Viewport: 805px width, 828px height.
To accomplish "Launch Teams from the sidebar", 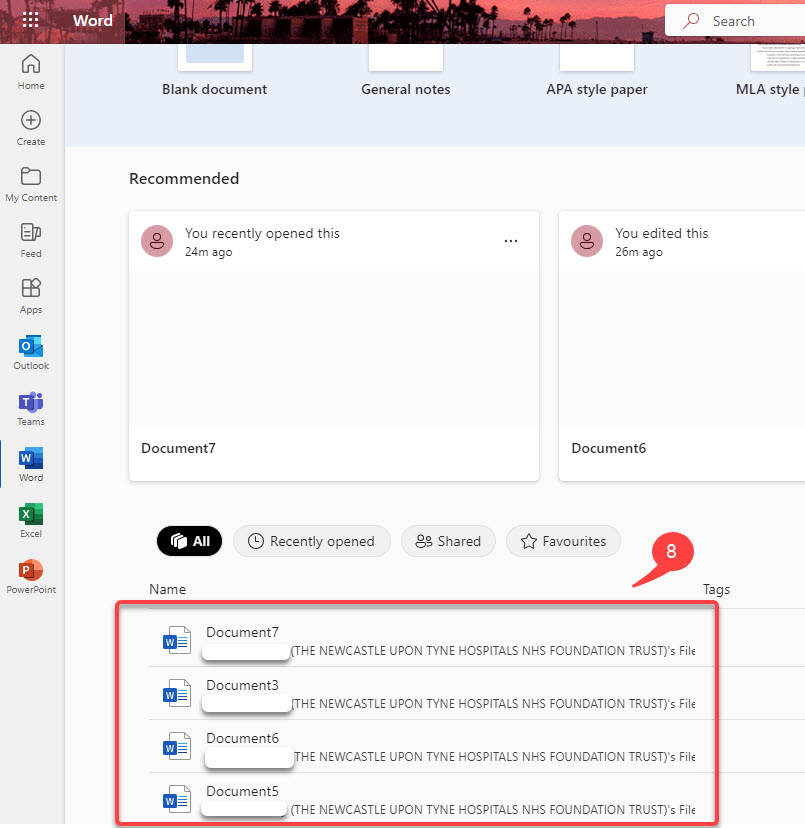I will coord(31,408).
